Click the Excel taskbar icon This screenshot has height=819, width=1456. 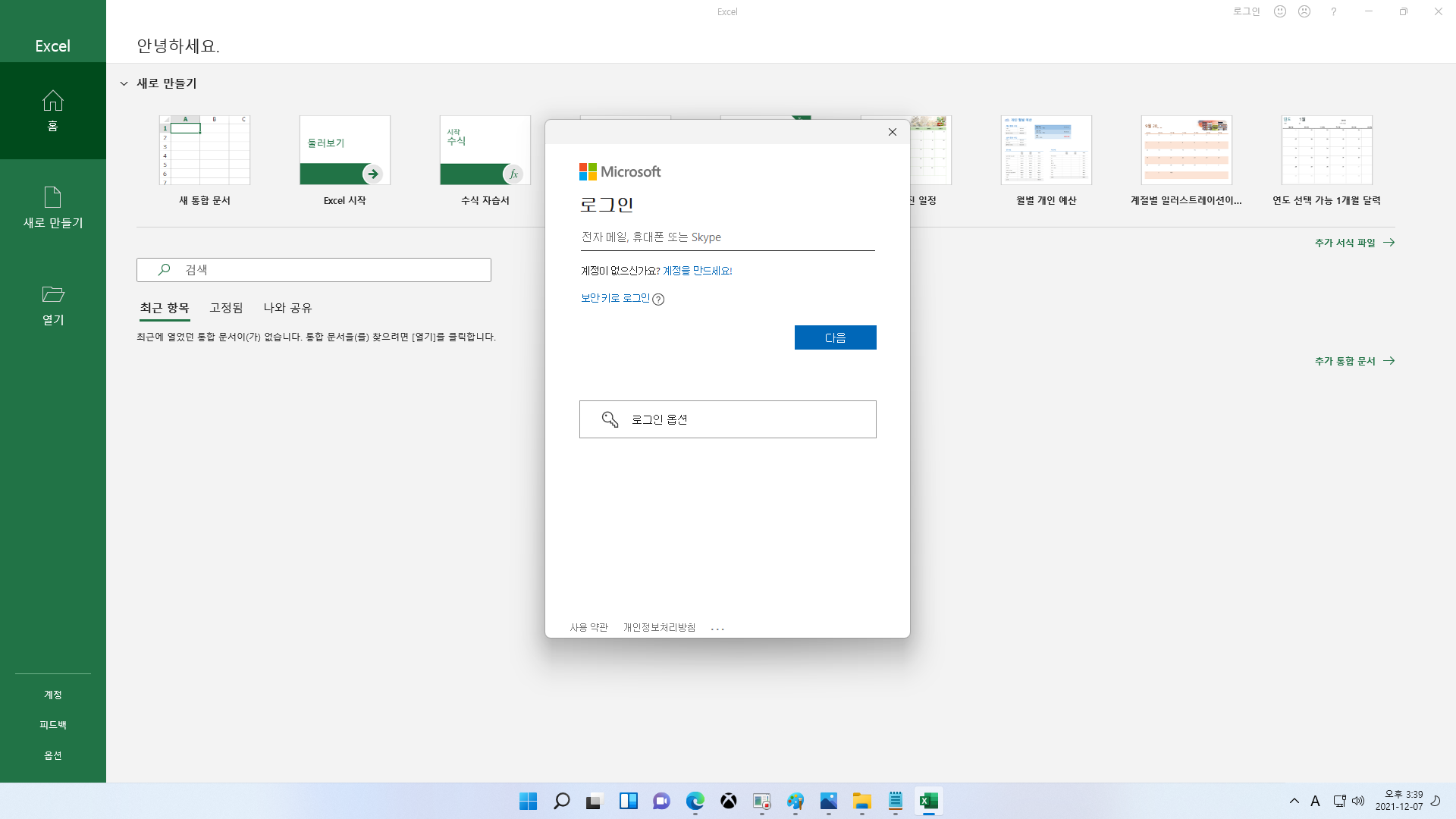click(929, 801)
